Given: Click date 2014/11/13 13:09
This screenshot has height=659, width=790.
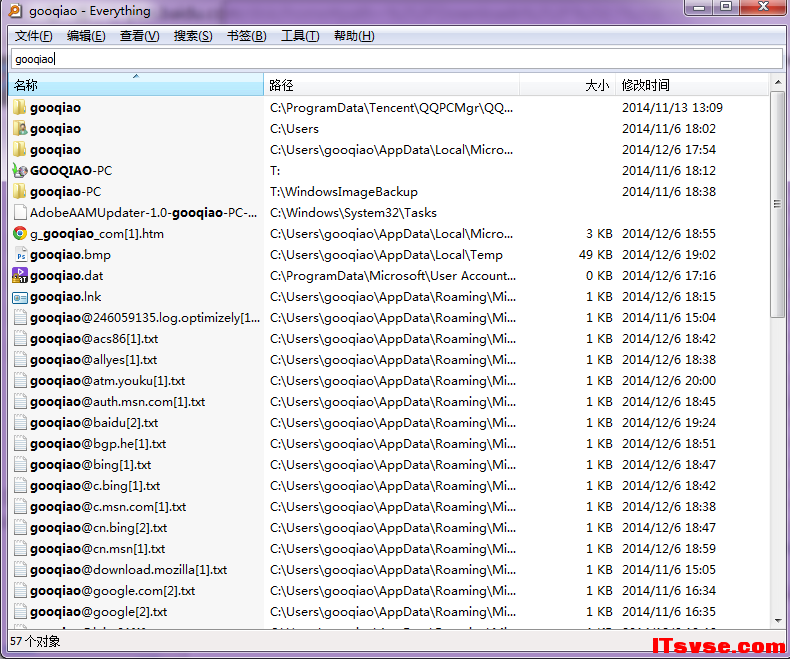Looking at the screenshot, I should pos(672,107).
